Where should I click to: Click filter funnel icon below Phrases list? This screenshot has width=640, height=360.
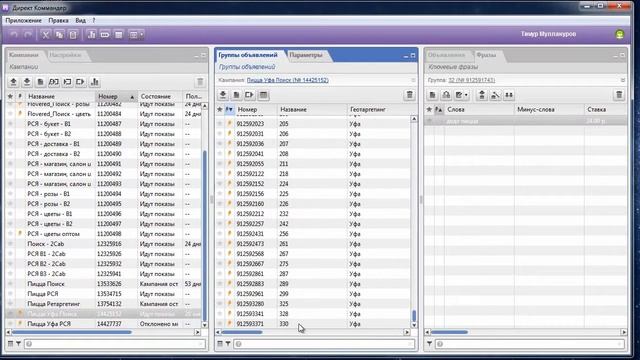(x=429, y=344)
